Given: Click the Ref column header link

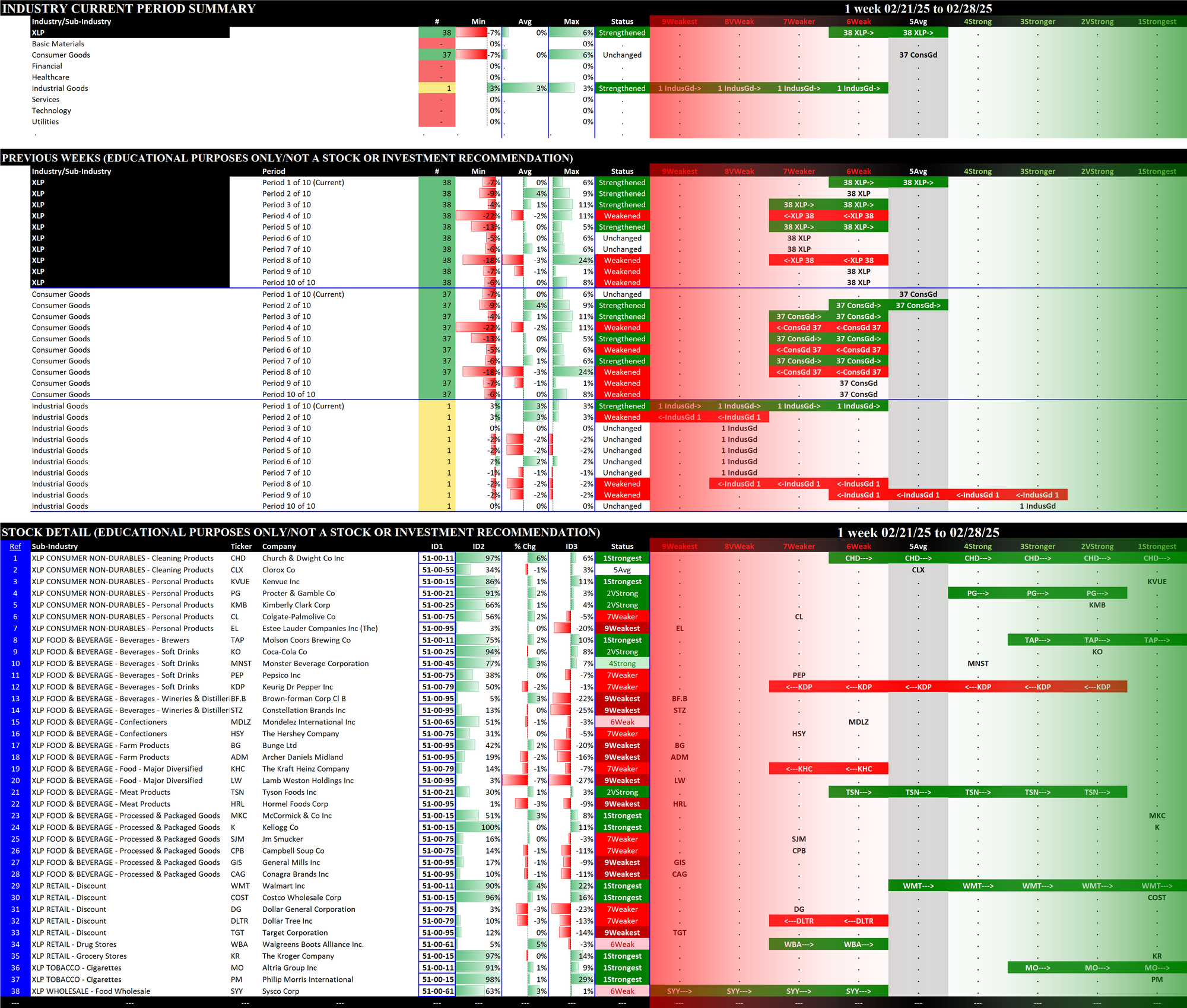Looking at the screenshot, I should [x=15, y=546].
